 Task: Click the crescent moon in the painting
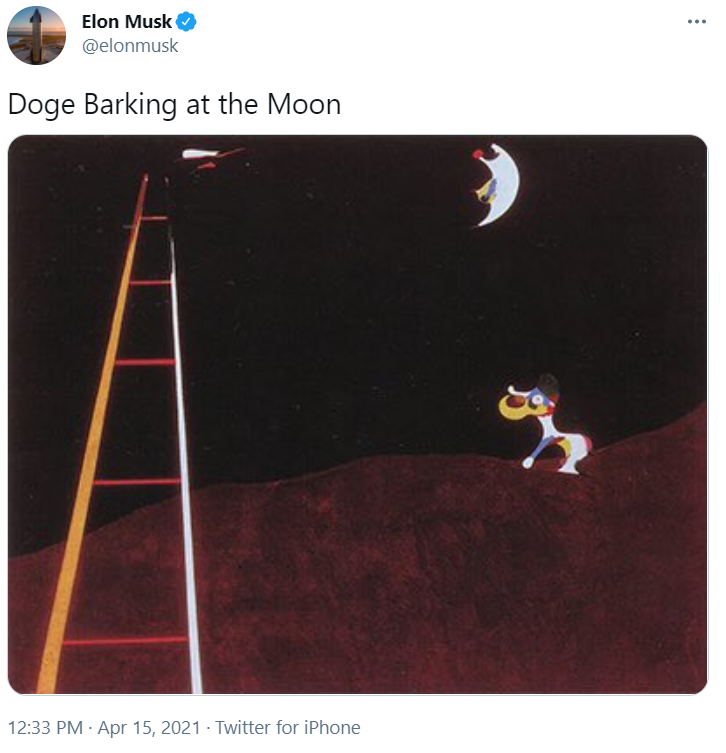tap(498, 185)
